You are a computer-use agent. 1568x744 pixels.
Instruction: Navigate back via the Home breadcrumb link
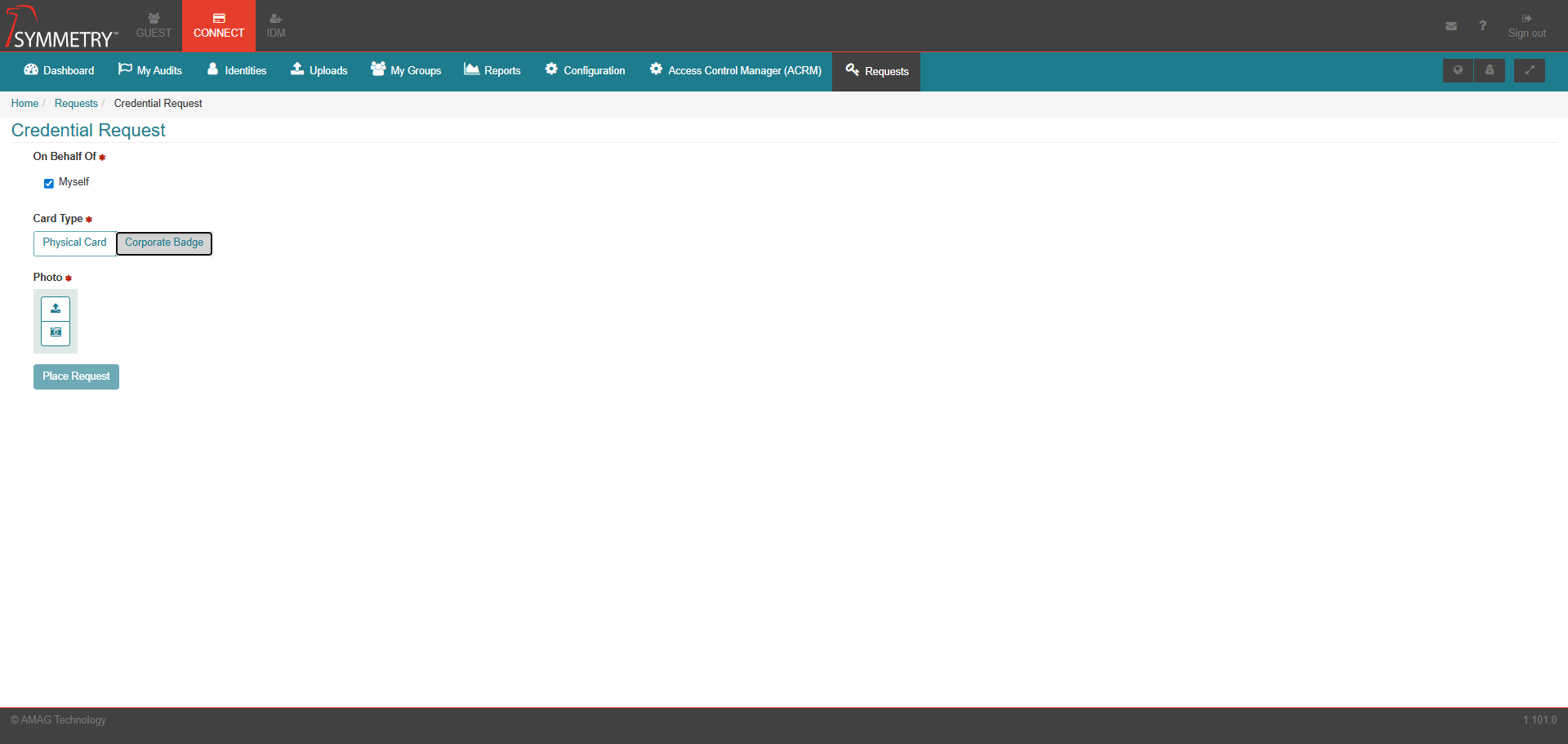[24, 103]
